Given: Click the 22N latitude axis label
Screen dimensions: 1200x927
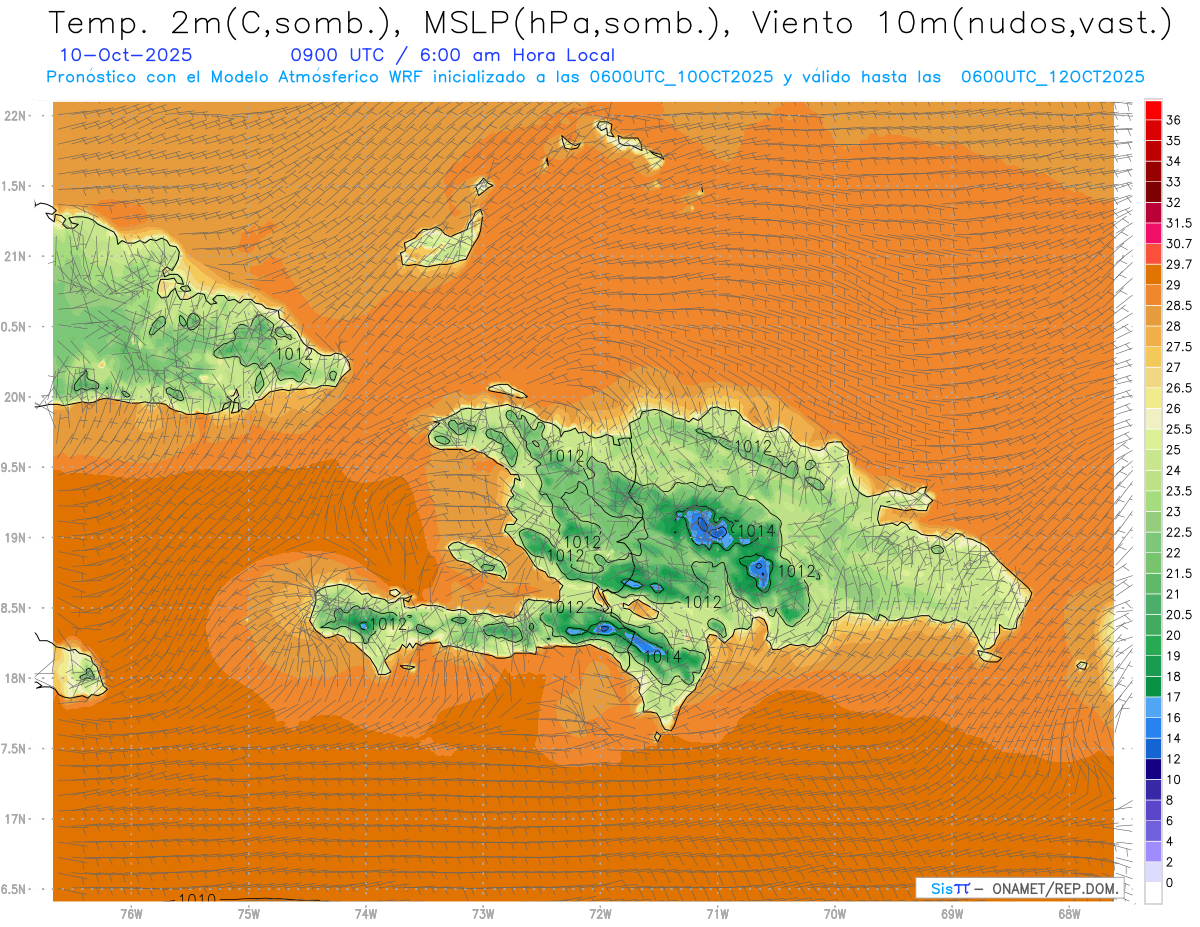Looking at the screenshot, I should pos(18,116).
